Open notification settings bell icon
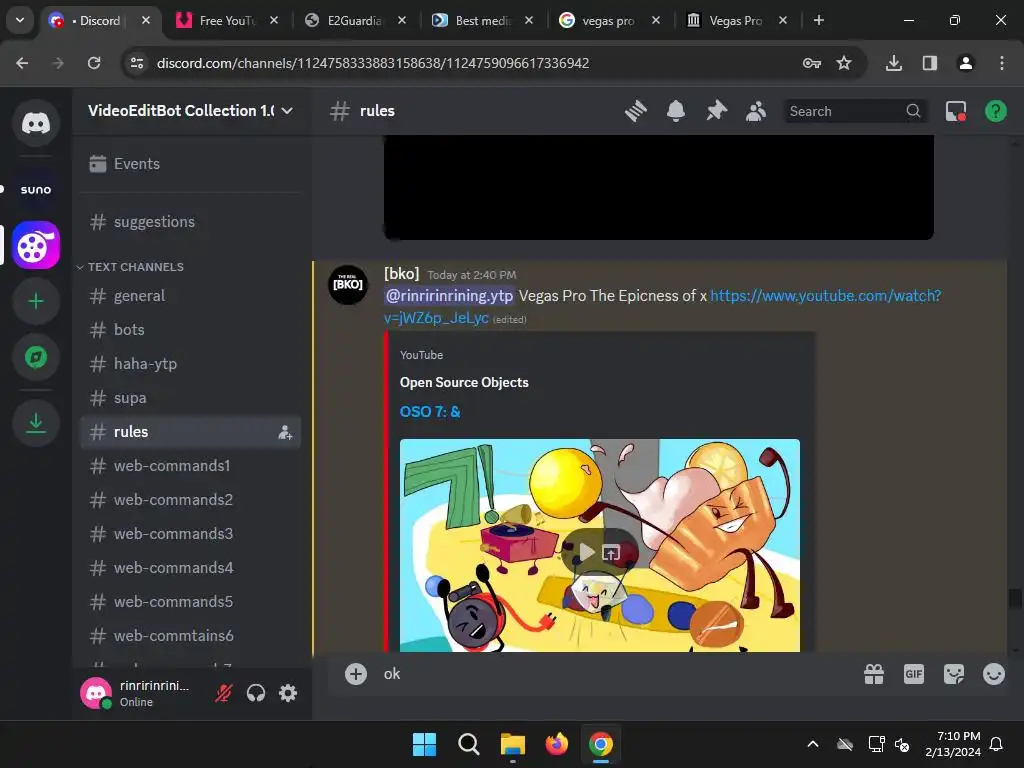1024x768 pixels. [676, 111]
